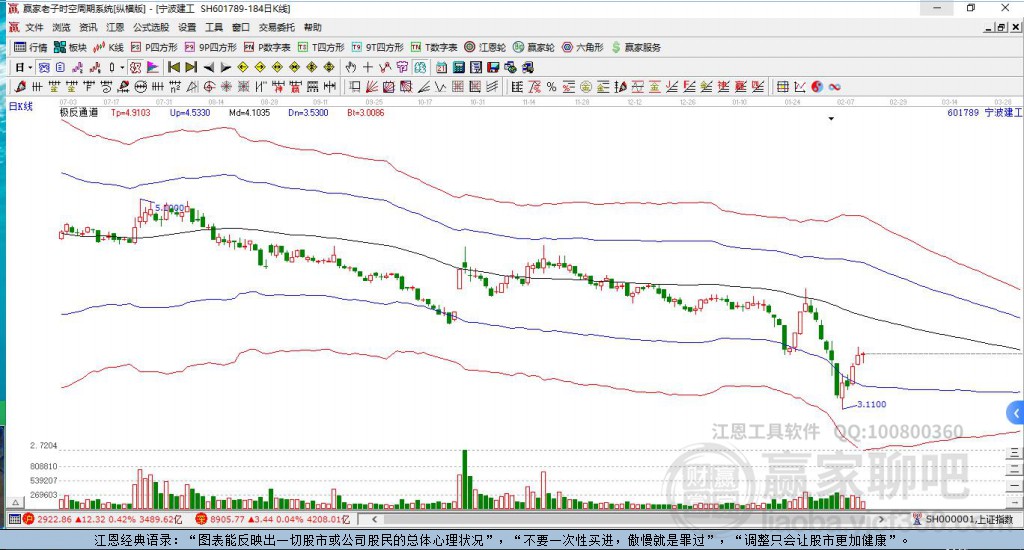Open the calculator icon
The height and width of the screenshot is (550, 1024).
coord(458,67)
